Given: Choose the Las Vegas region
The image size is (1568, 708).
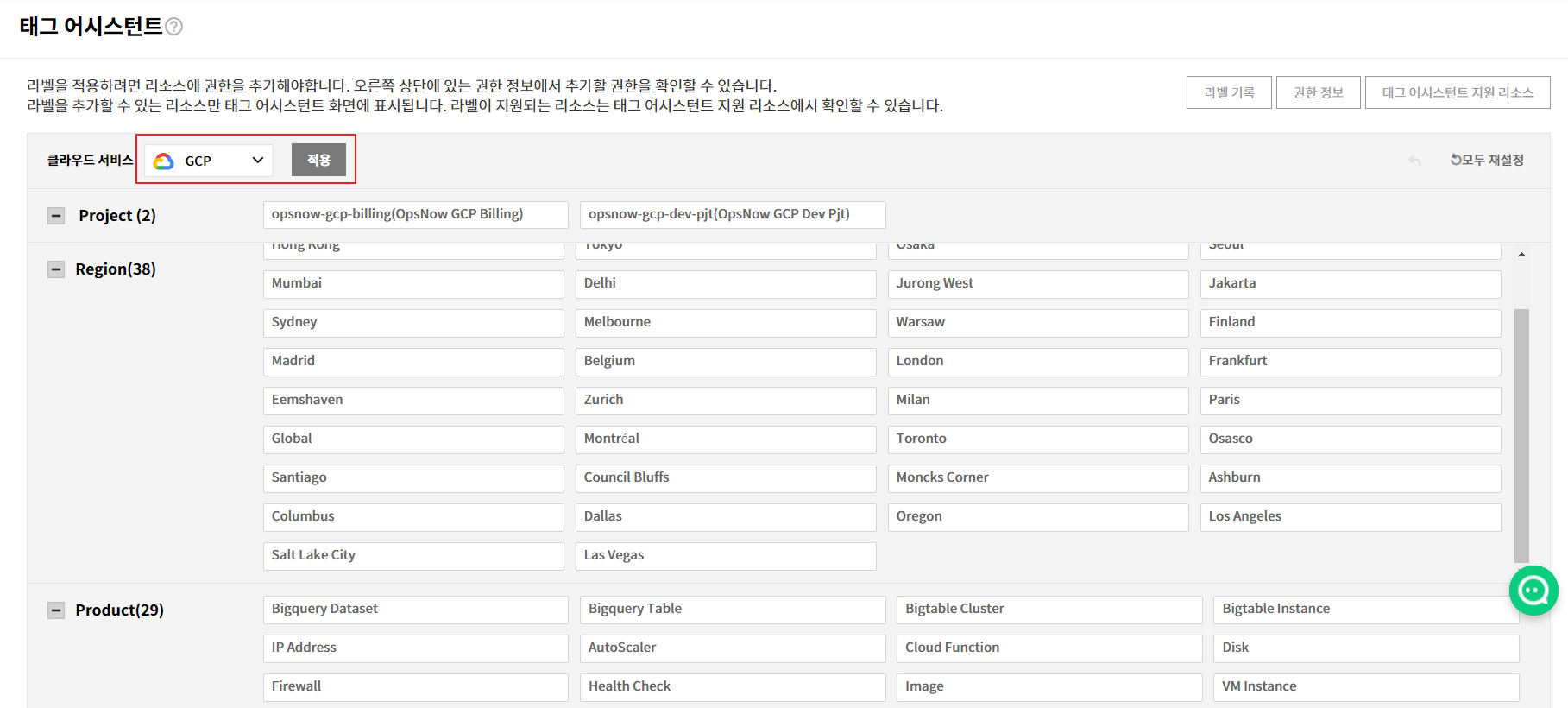Looking at the screenshot, I should 725,556.
